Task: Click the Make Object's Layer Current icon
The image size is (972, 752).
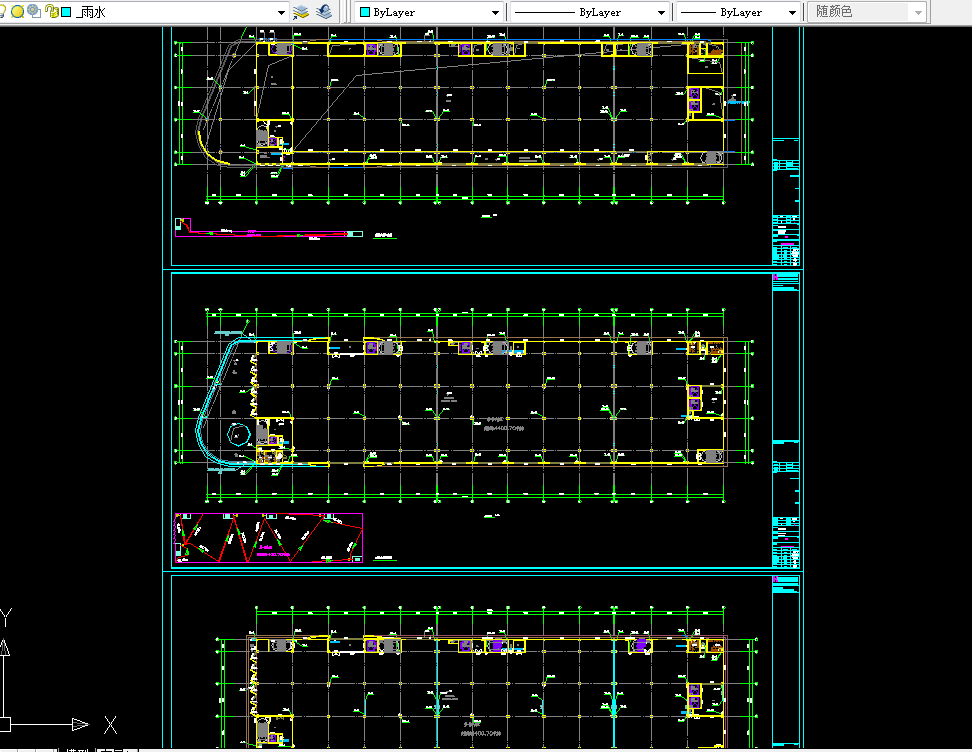Action: click(301, 12)
